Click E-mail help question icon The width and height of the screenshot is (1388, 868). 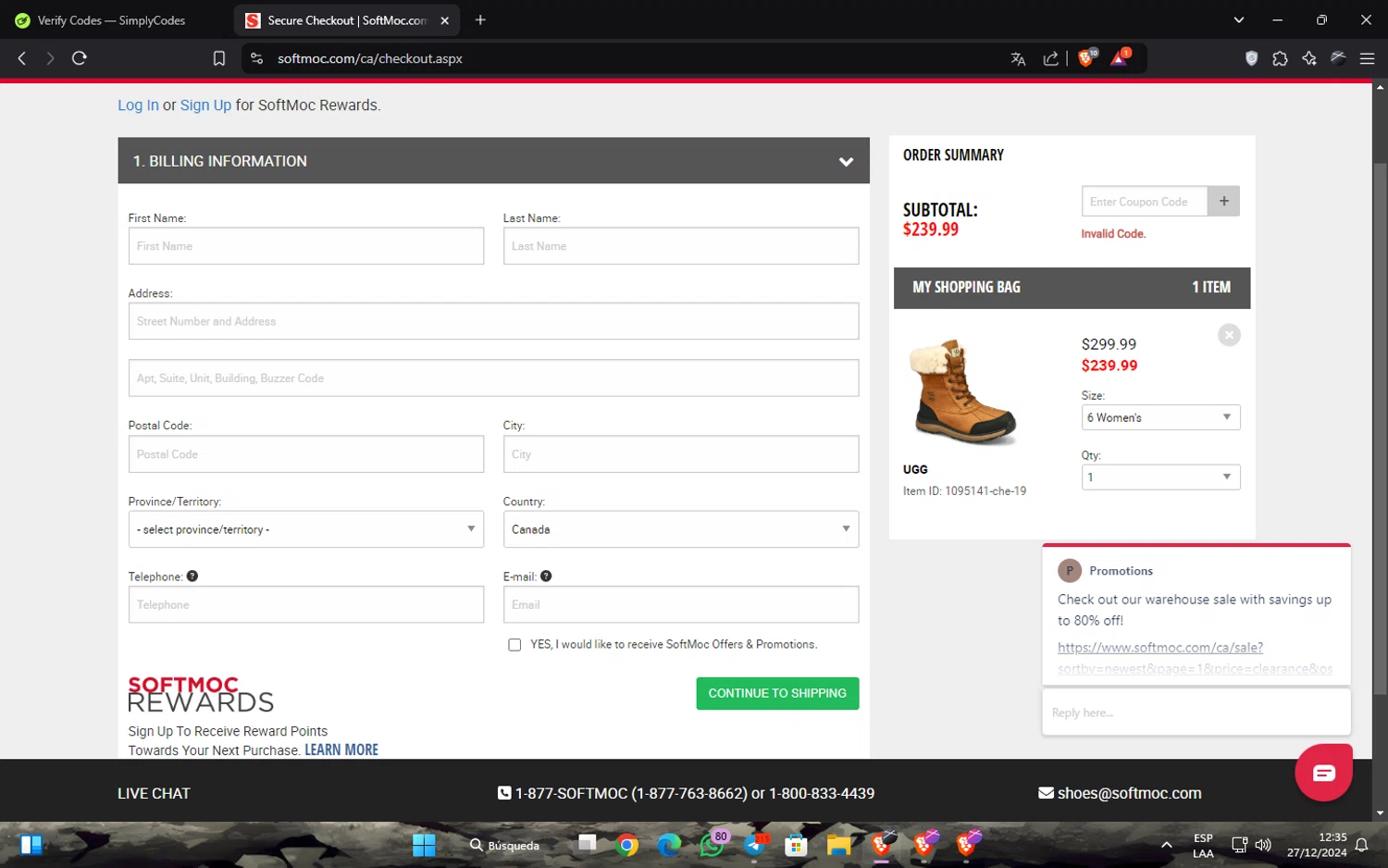click(x=546, y=576)
